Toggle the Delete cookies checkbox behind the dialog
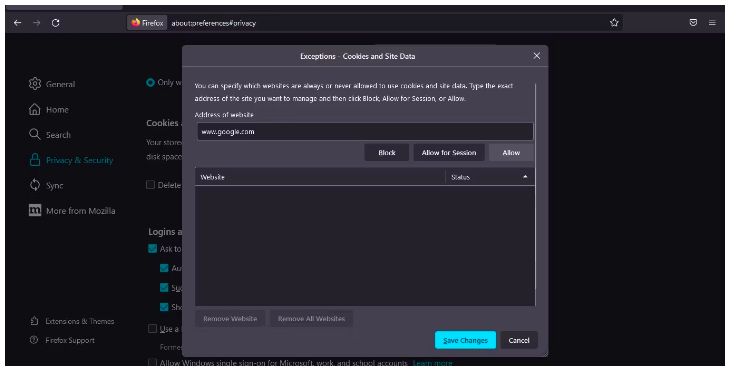Image resolution: width=733 pixels, height=370 pixels. point(151,185)
